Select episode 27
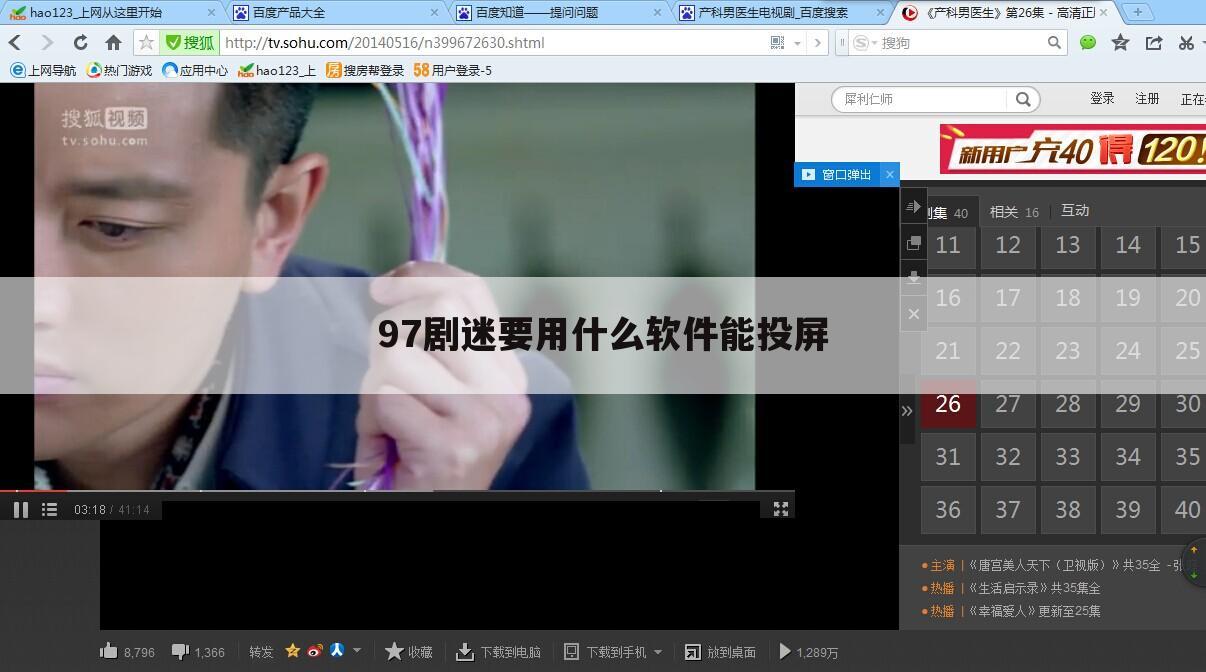Viewport: 1206px width, 672px height. pyautogui.click(x=1008, y=404)
